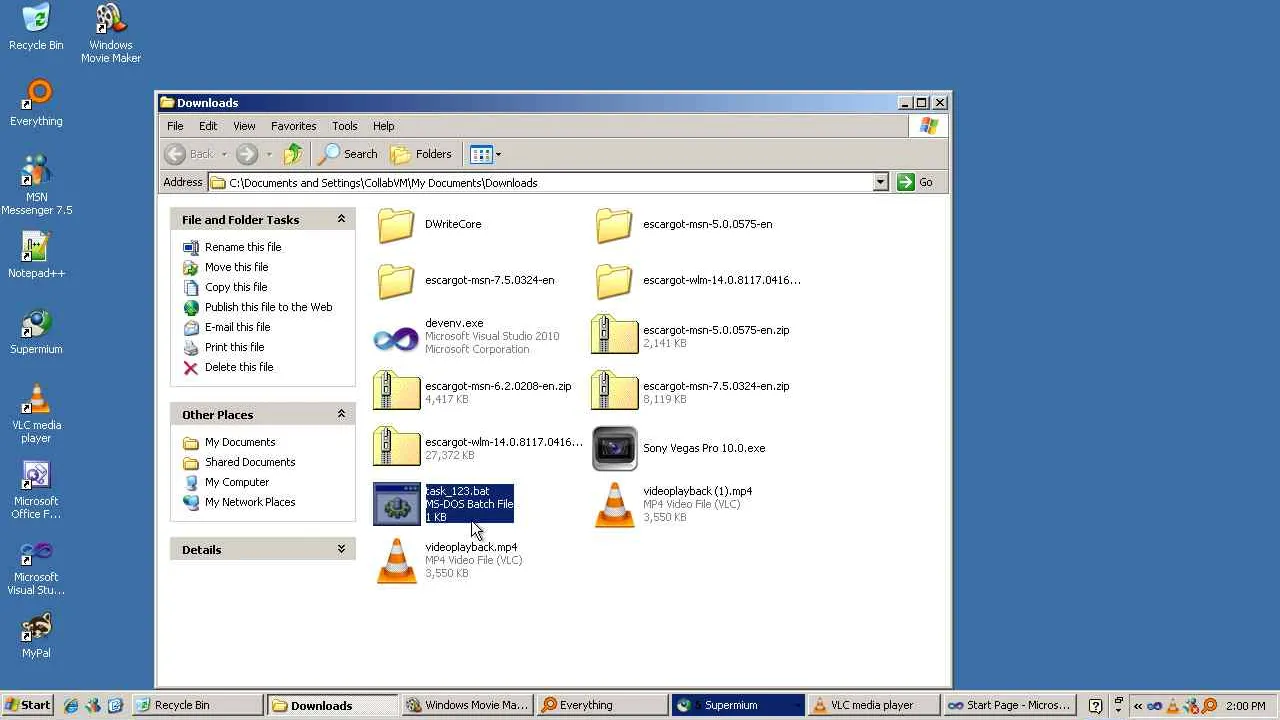Switch to Windows Movie Maker taskbar button
Screen dimensions: 1280x720
(x=466, y=705)
